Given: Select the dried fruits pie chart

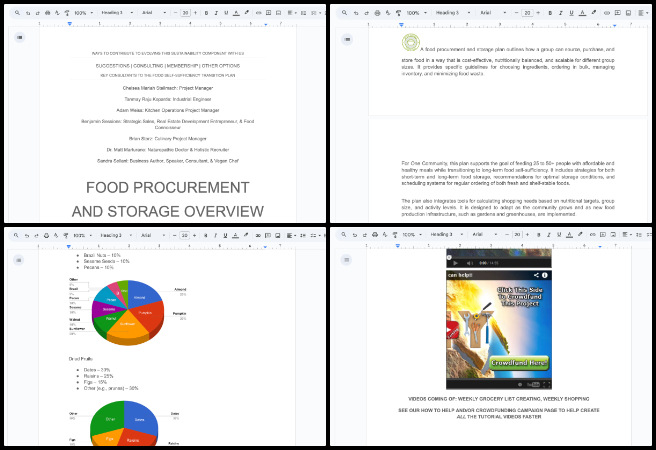Looking at the screenshot, I should pos(124,422).
